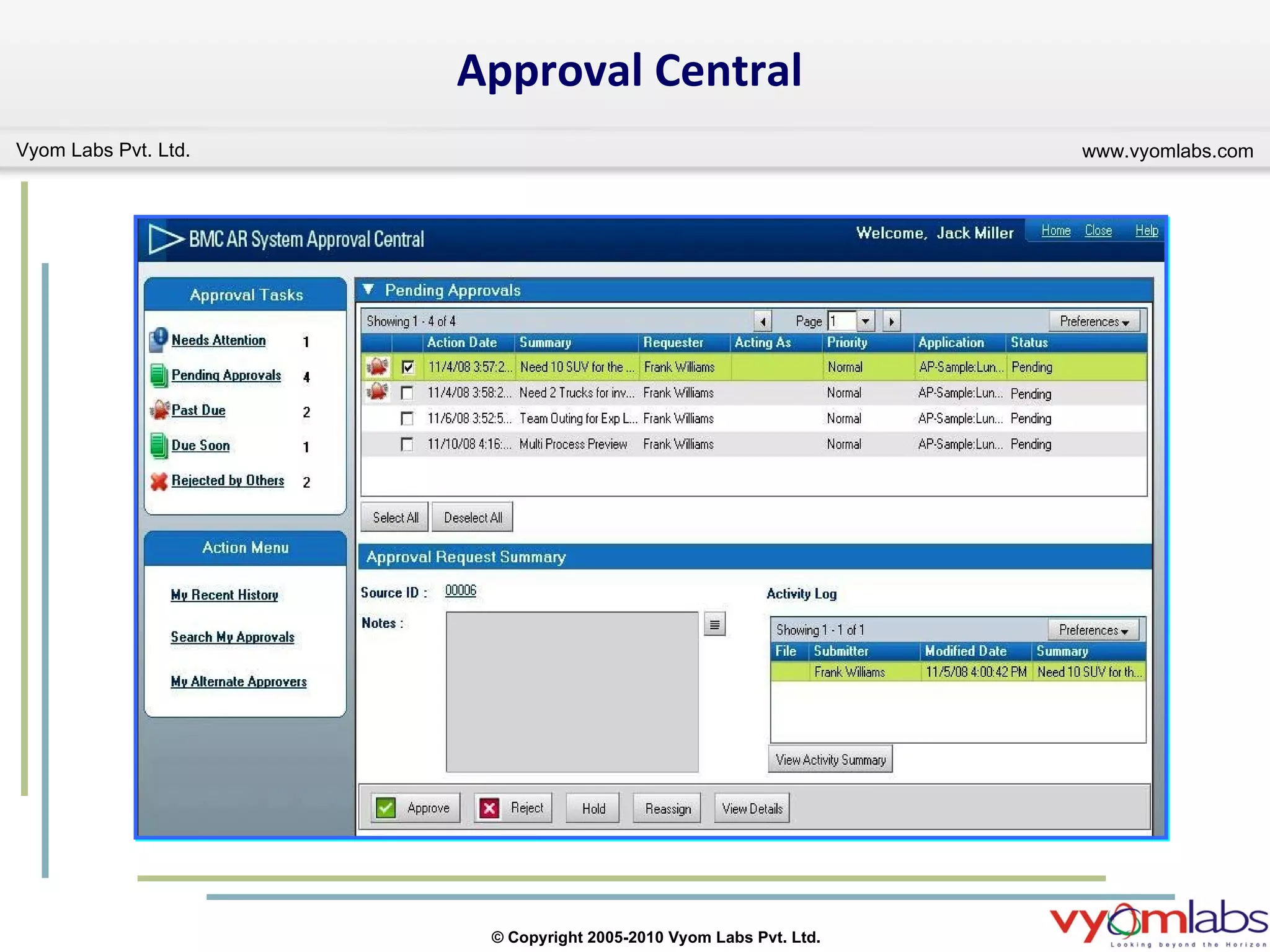Open Activity Log Preferences dropdown

click(x=1093, y=630)
